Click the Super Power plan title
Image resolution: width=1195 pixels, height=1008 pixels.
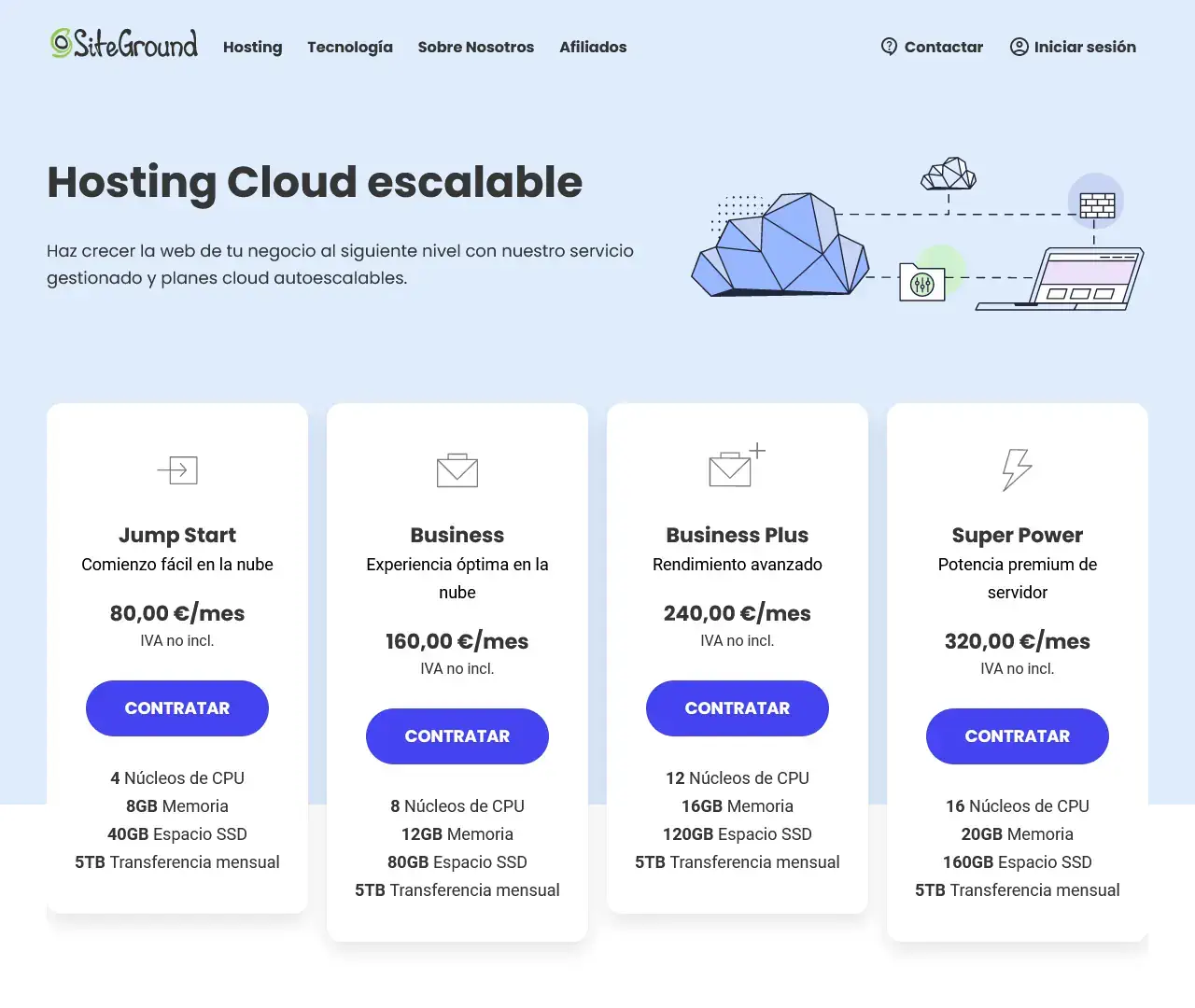coord(1018,535)
